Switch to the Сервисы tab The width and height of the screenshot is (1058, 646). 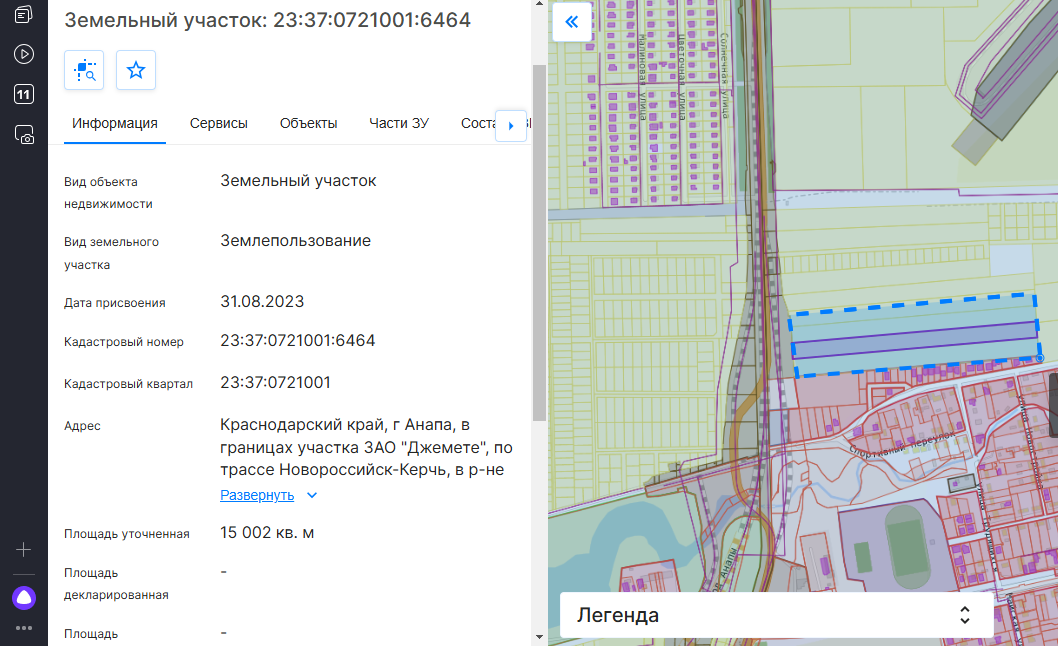point(219,124)
